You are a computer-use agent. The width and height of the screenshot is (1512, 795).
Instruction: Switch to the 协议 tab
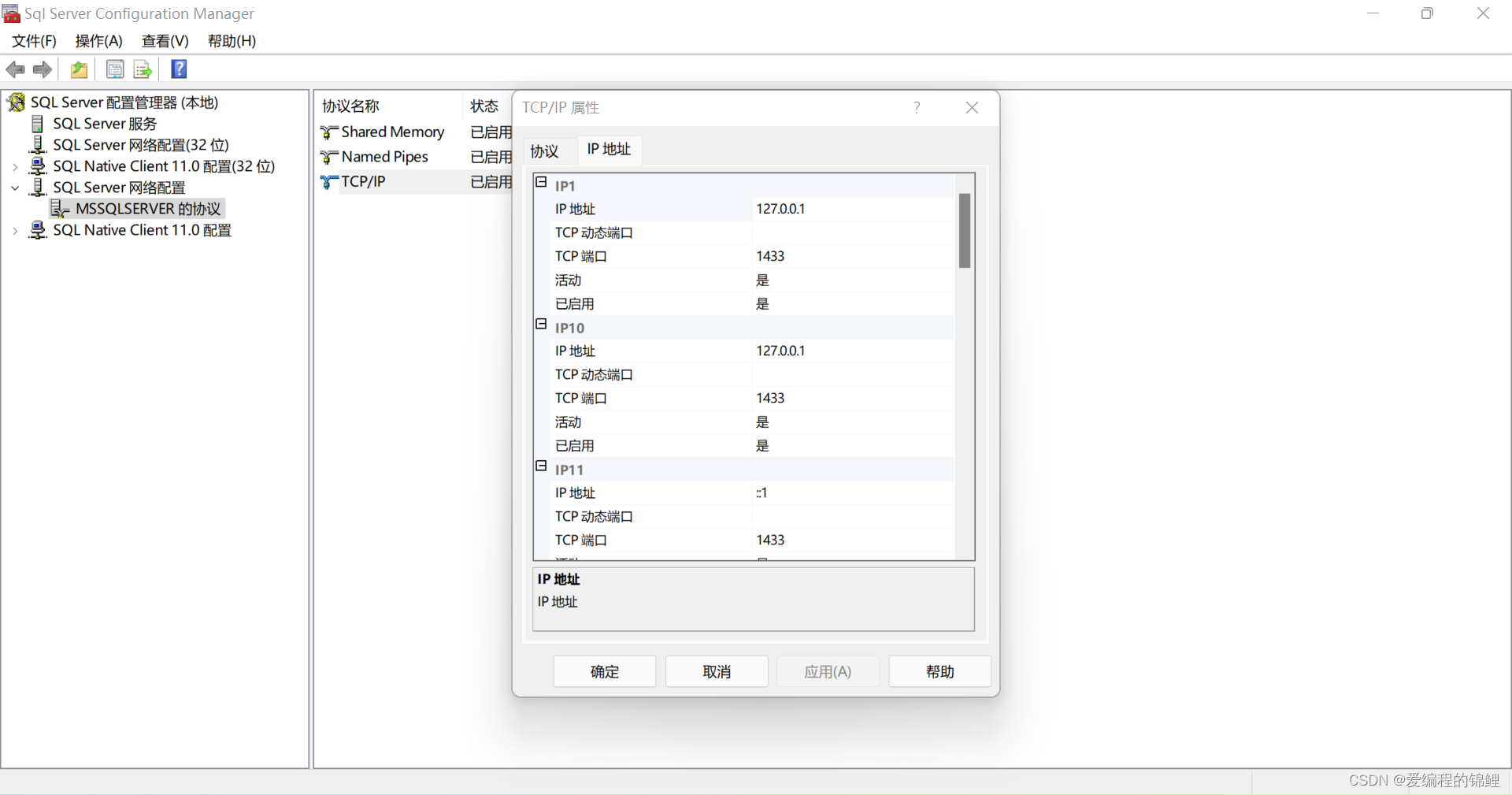544,150
